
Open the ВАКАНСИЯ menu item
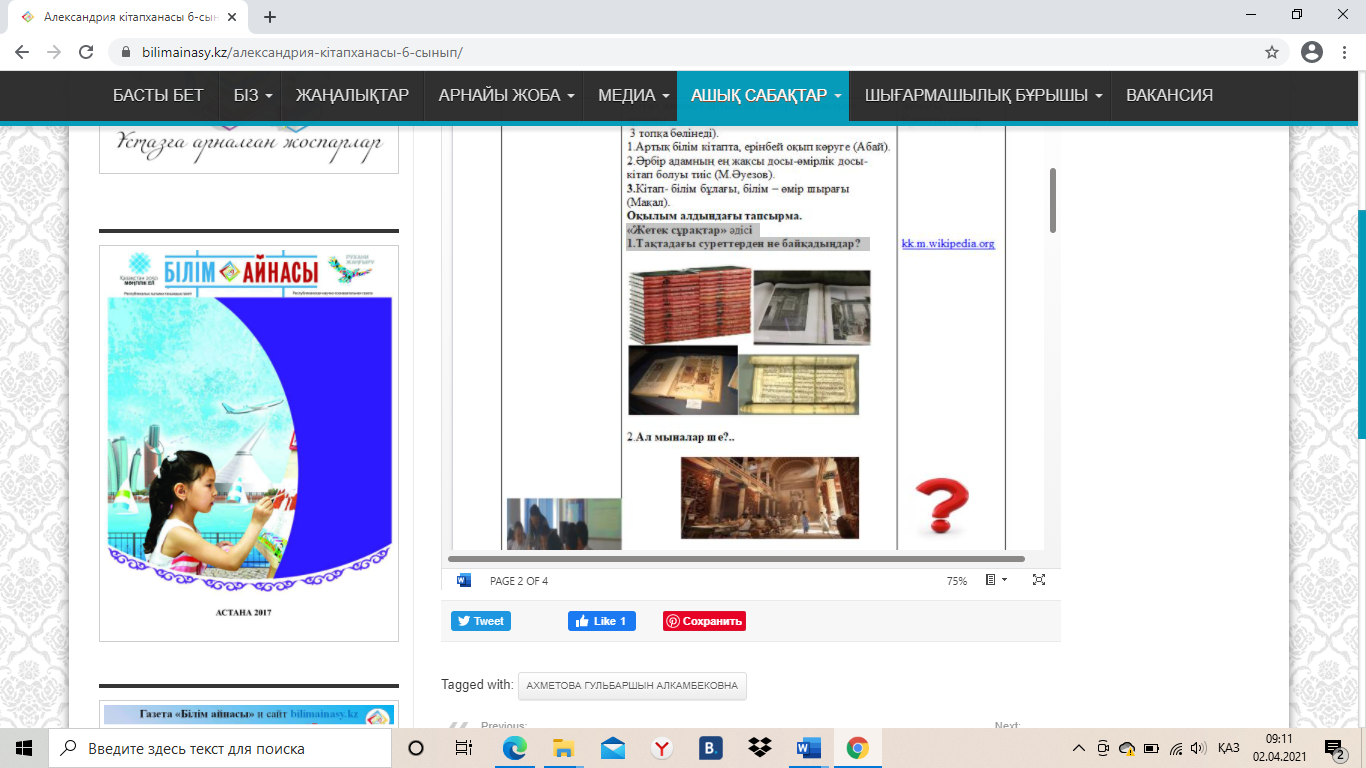click(1170, 96)
